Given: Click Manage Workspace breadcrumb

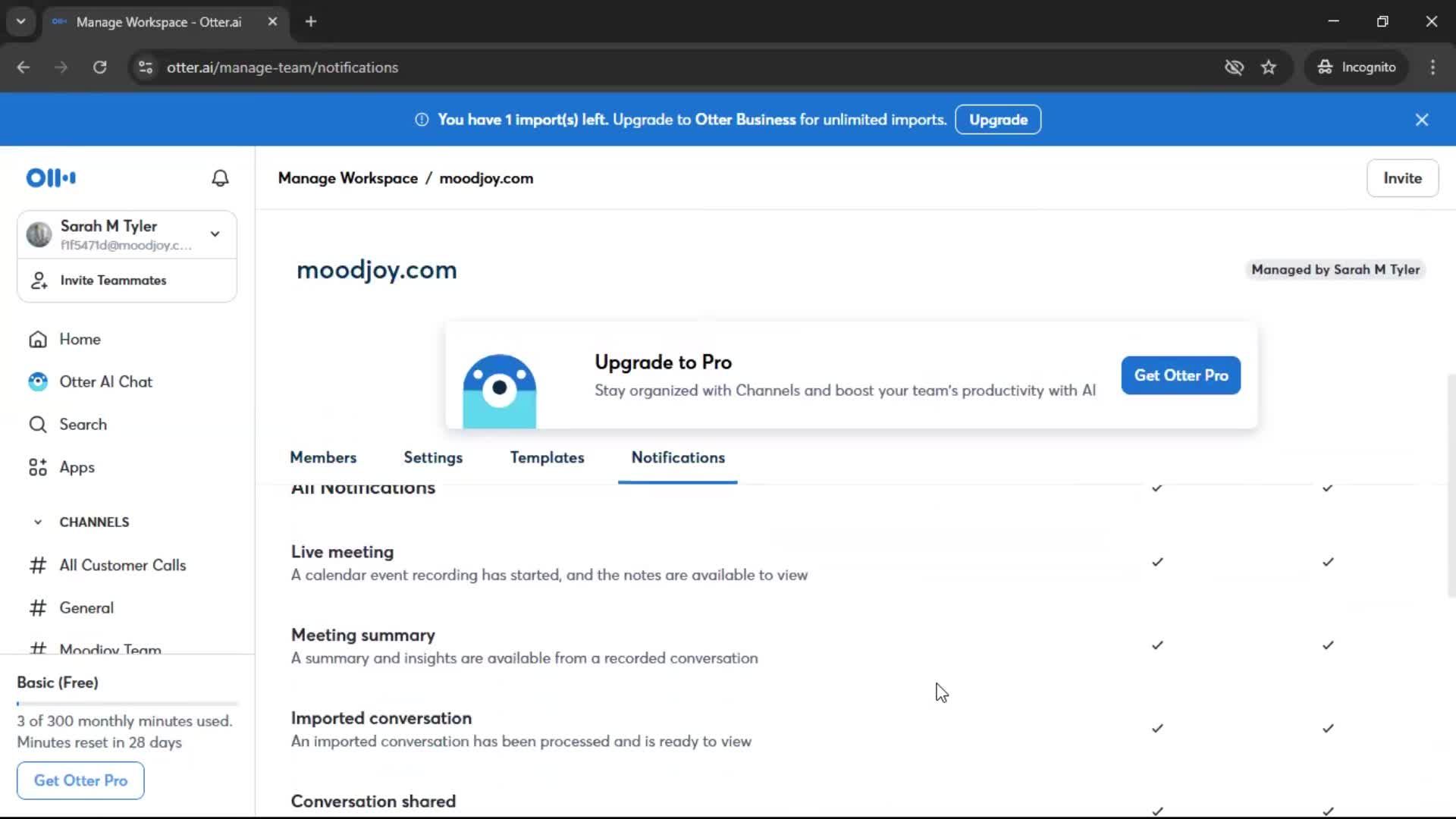Looking at the screenshot, I should pyautogui.click(x=347, y=178).
